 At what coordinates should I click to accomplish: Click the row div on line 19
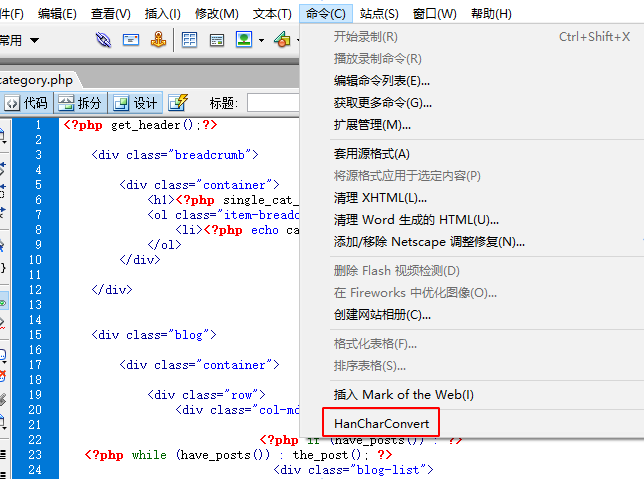click(x=206, y=395)
